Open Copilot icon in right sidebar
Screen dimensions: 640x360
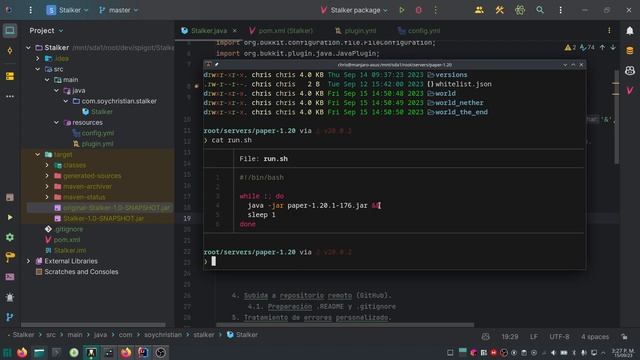[630, 71]
